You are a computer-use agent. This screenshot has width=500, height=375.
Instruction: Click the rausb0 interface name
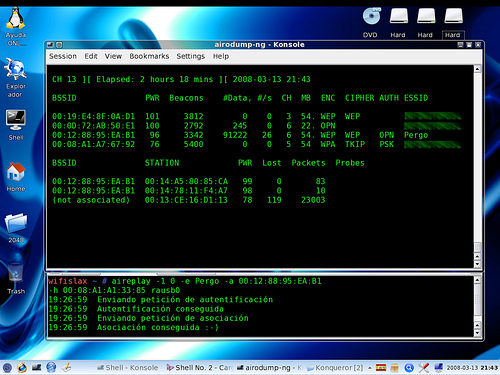[x=166, y=290]
